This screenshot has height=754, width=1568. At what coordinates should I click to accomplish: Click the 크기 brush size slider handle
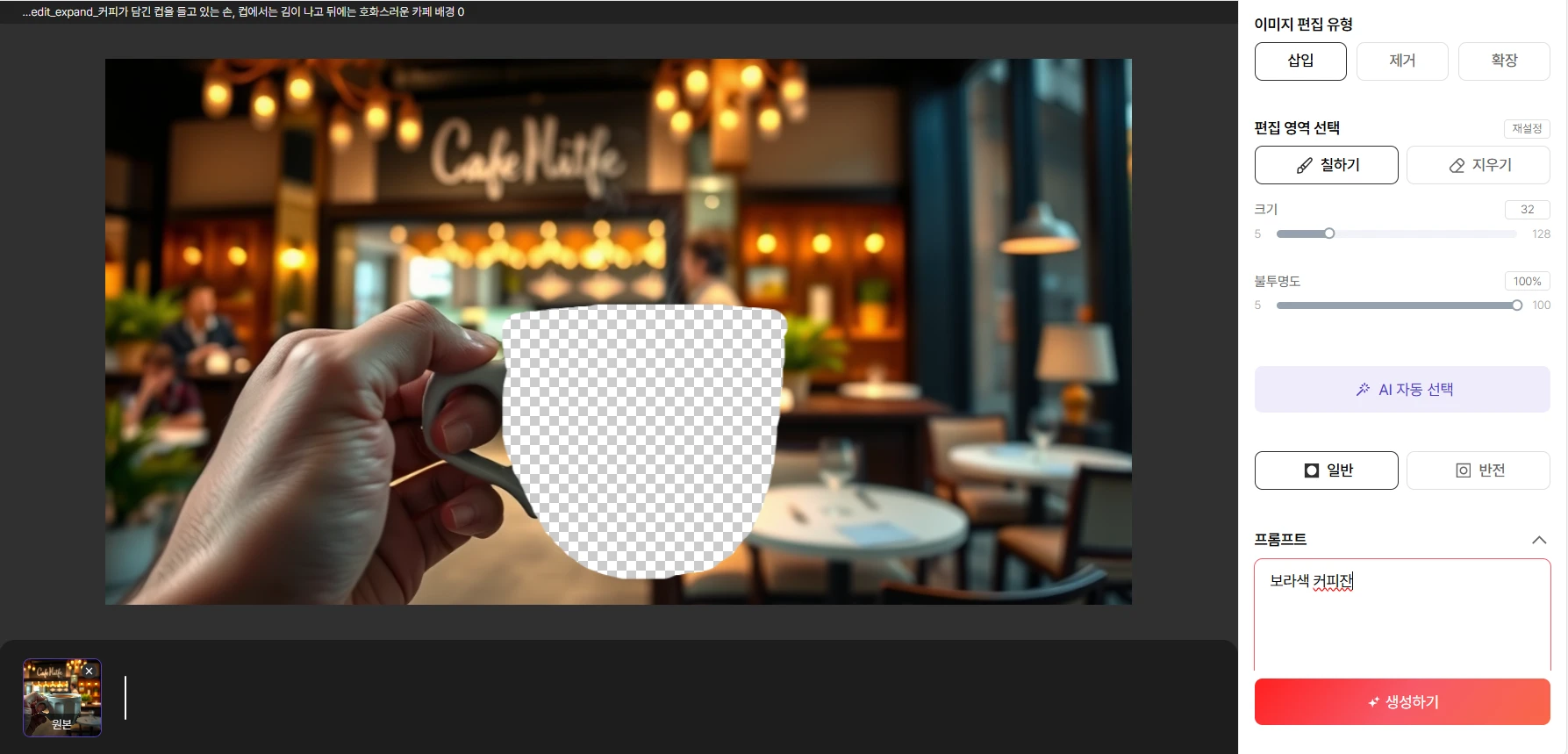[1329, 233]
